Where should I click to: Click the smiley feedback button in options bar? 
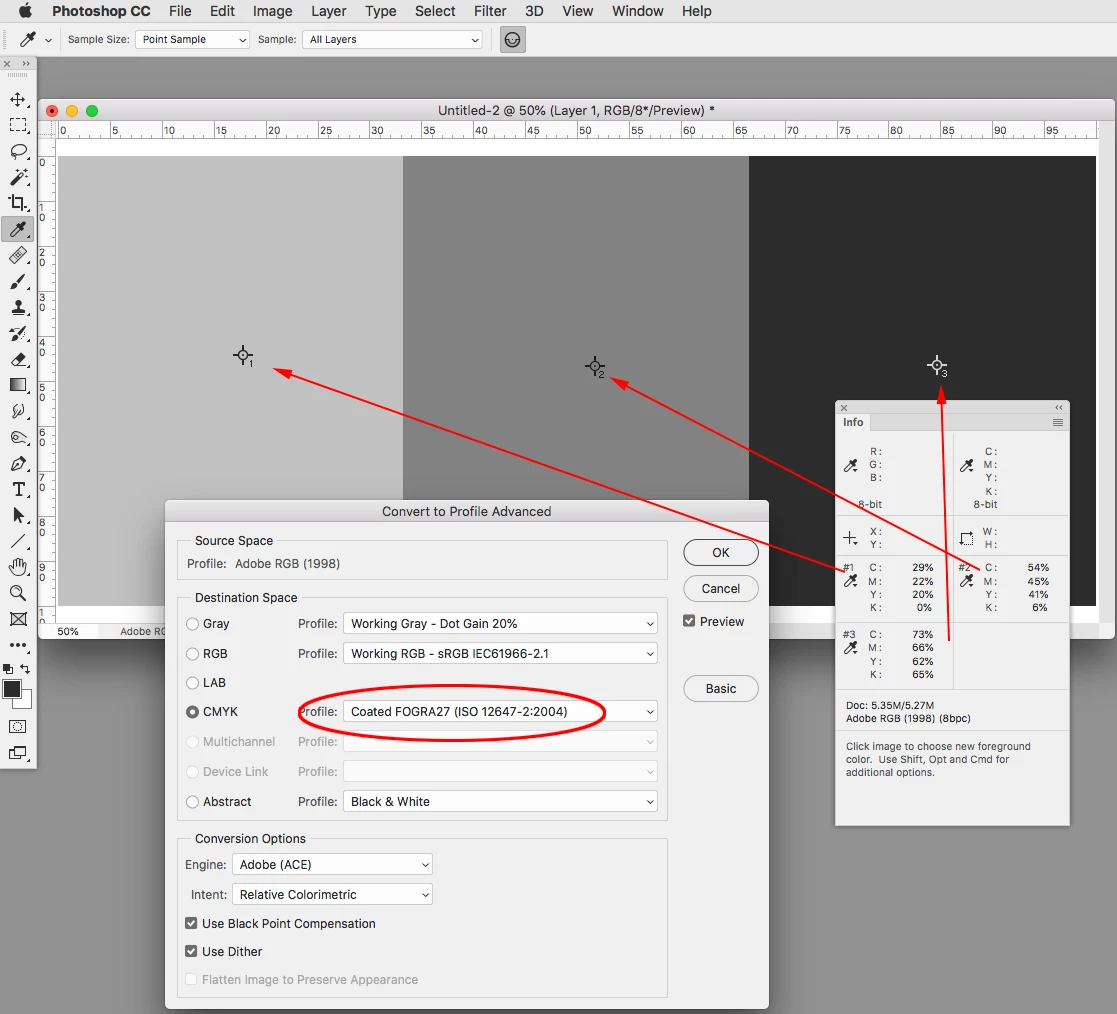[x=512, y=40]
